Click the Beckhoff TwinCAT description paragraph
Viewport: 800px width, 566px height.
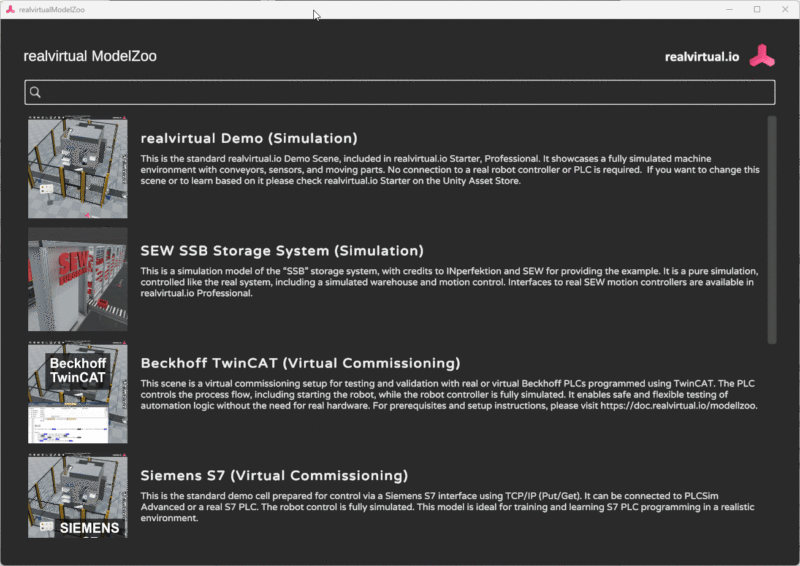(450, 395)
